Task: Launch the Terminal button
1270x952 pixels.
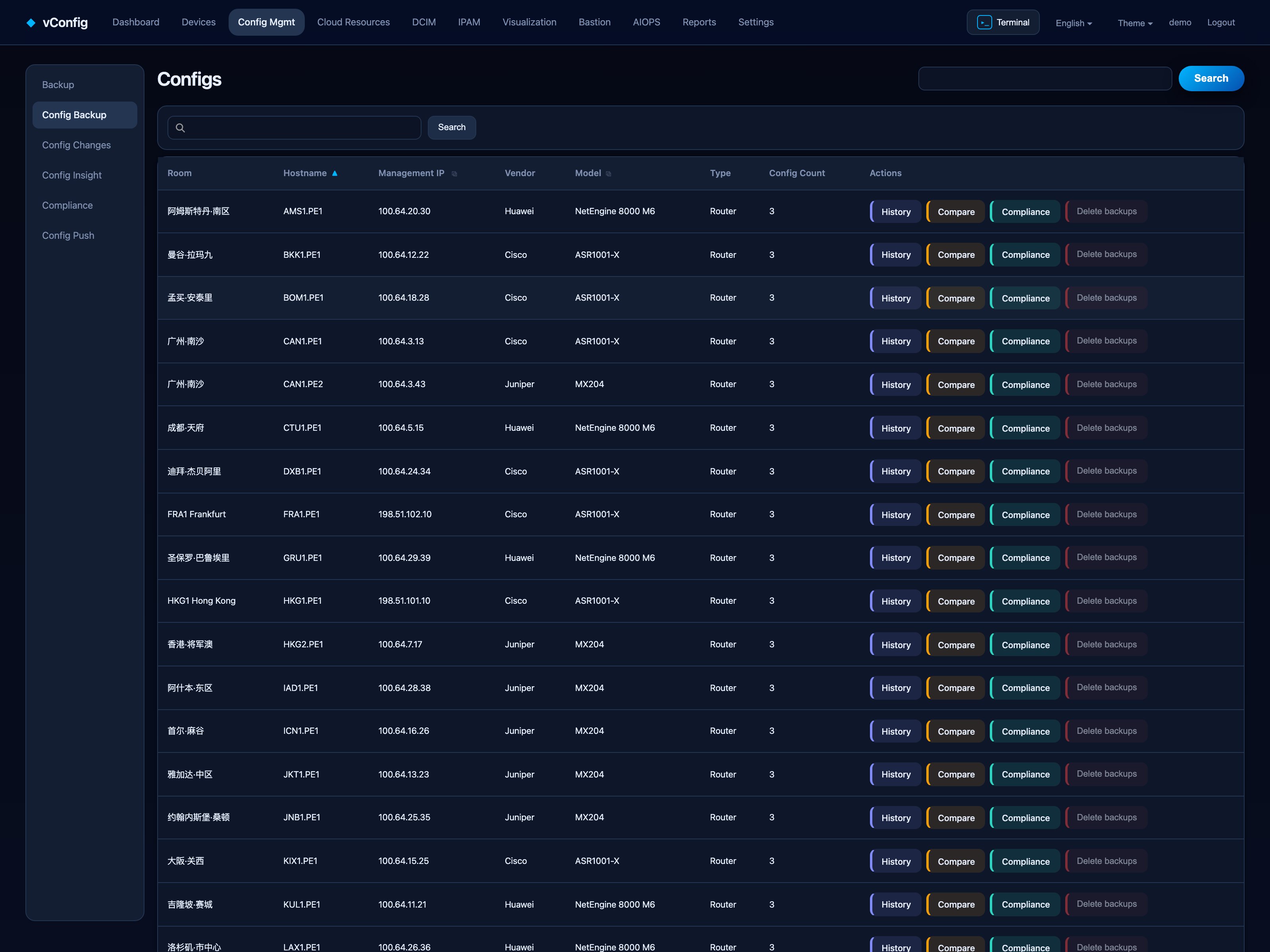Action: click(1003, 22)
